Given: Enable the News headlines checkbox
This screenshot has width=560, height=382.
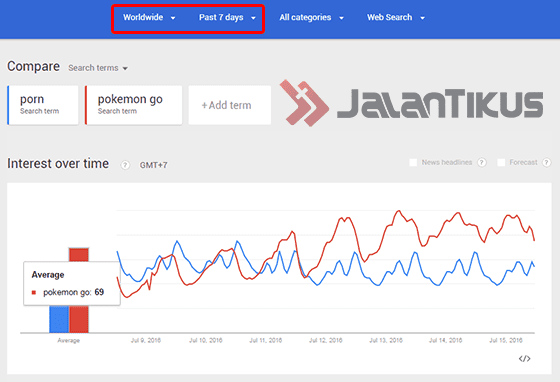Looking at the screenshot, I should (x=413, y=162).
